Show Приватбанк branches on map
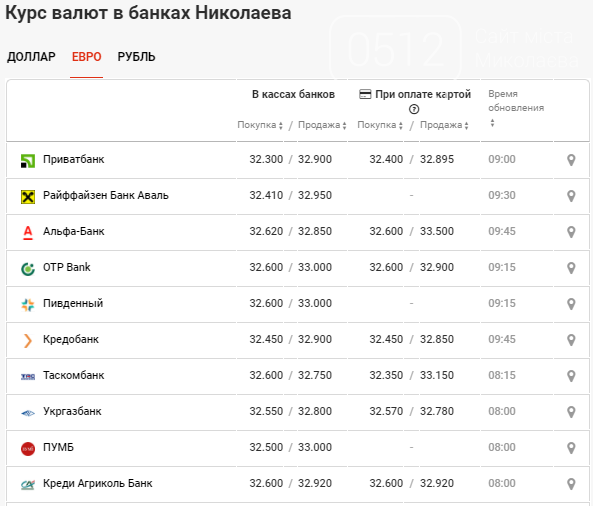Viewport: 593px width, 506px height. tap(571, 160)
